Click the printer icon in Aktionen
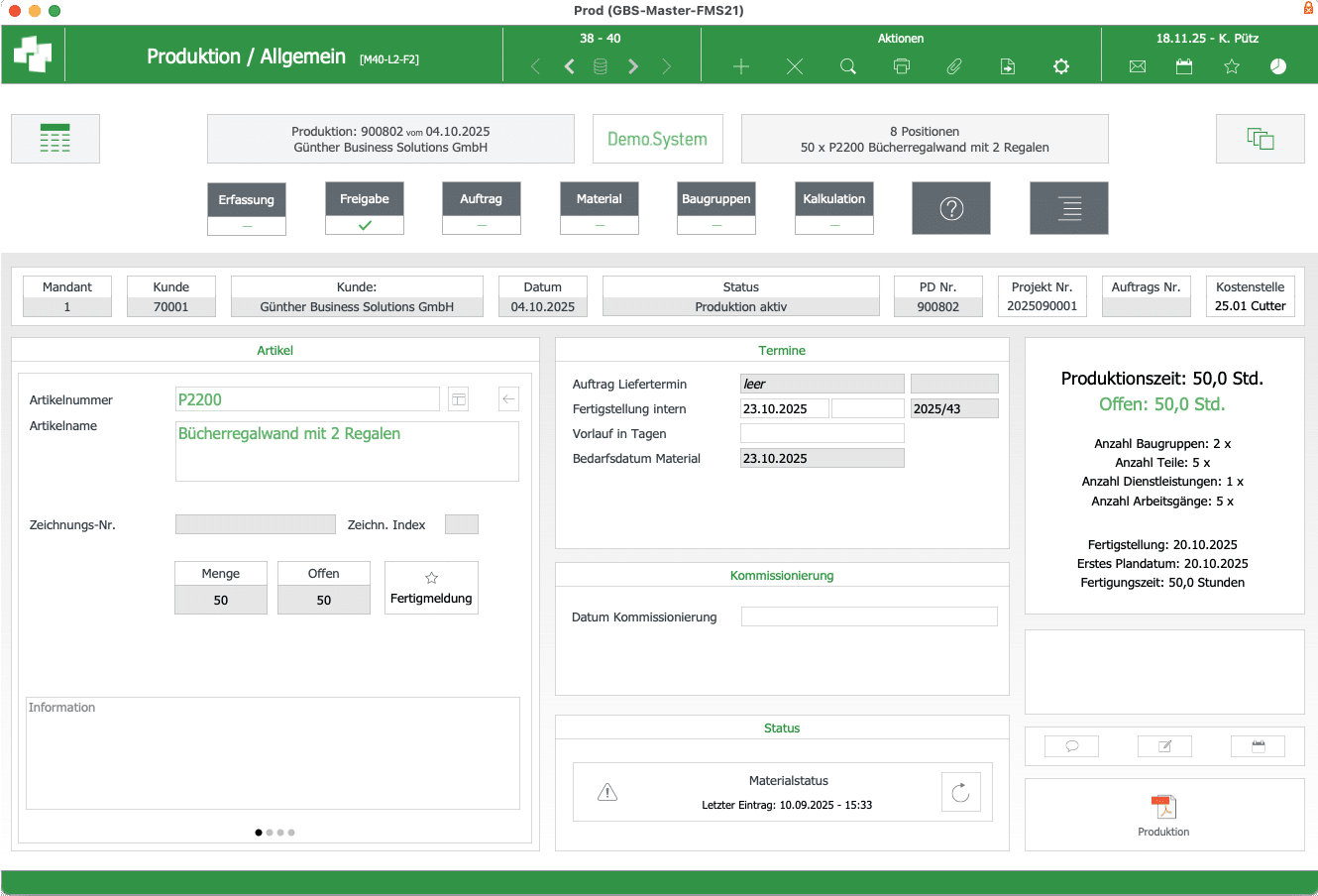The height and width of the screenshot is (896, 1318). click(901, 66)
